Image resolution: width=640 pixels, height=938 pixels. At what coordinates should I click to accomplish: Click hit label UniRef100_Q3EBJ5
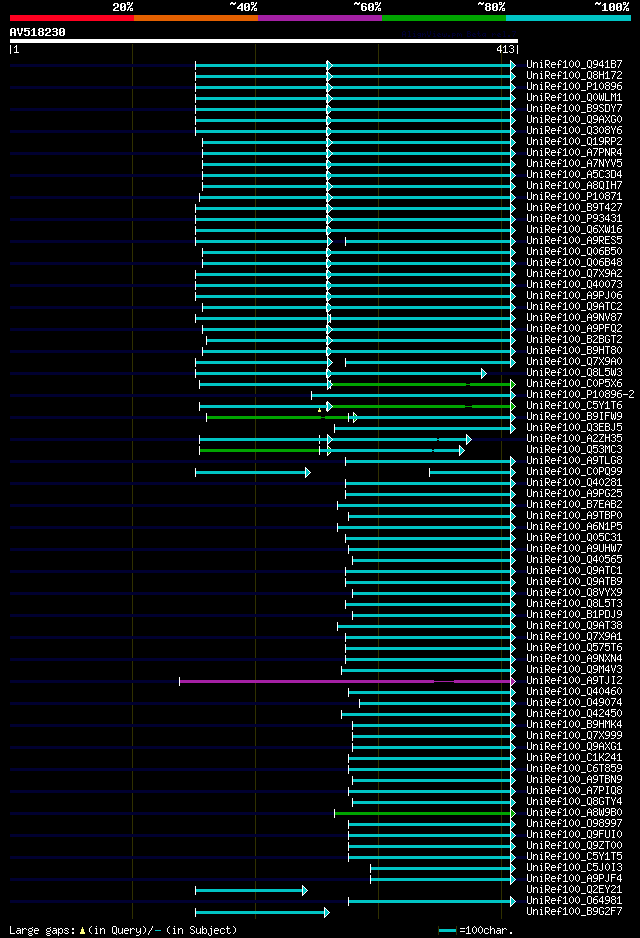click(574, 427)
